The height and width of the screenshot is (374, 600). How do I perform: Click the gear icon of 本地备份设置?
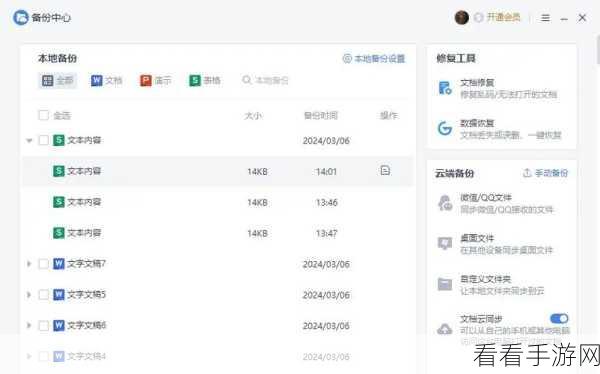coord(347,59)
